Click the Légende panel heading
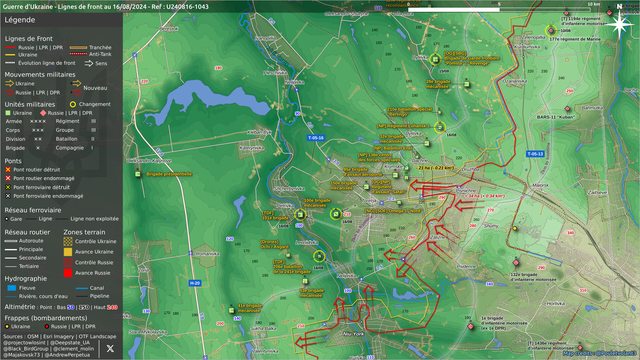 [20, 20]
